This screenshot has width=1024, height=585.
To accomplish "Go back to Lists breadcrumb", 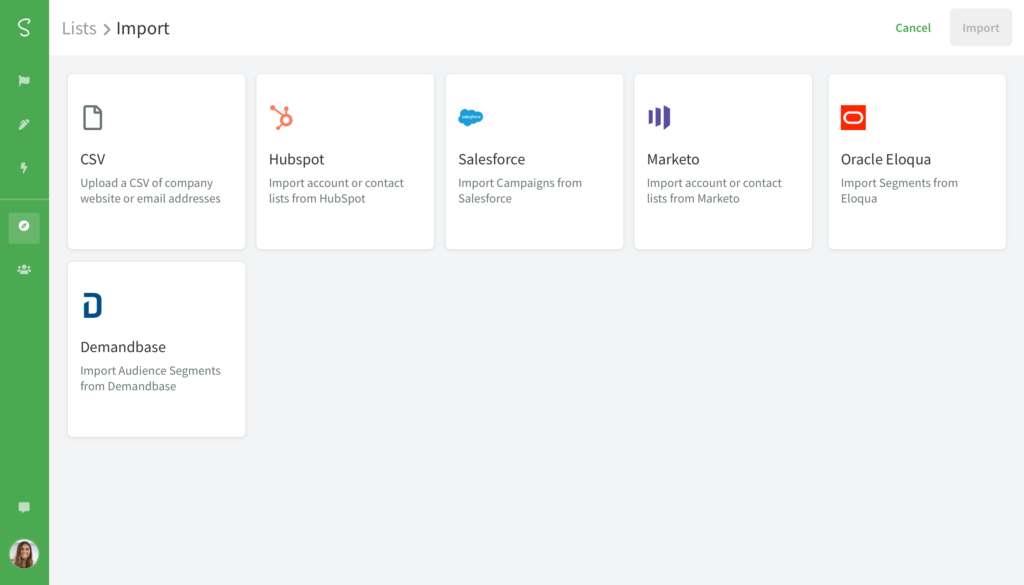I will [79, 28].
